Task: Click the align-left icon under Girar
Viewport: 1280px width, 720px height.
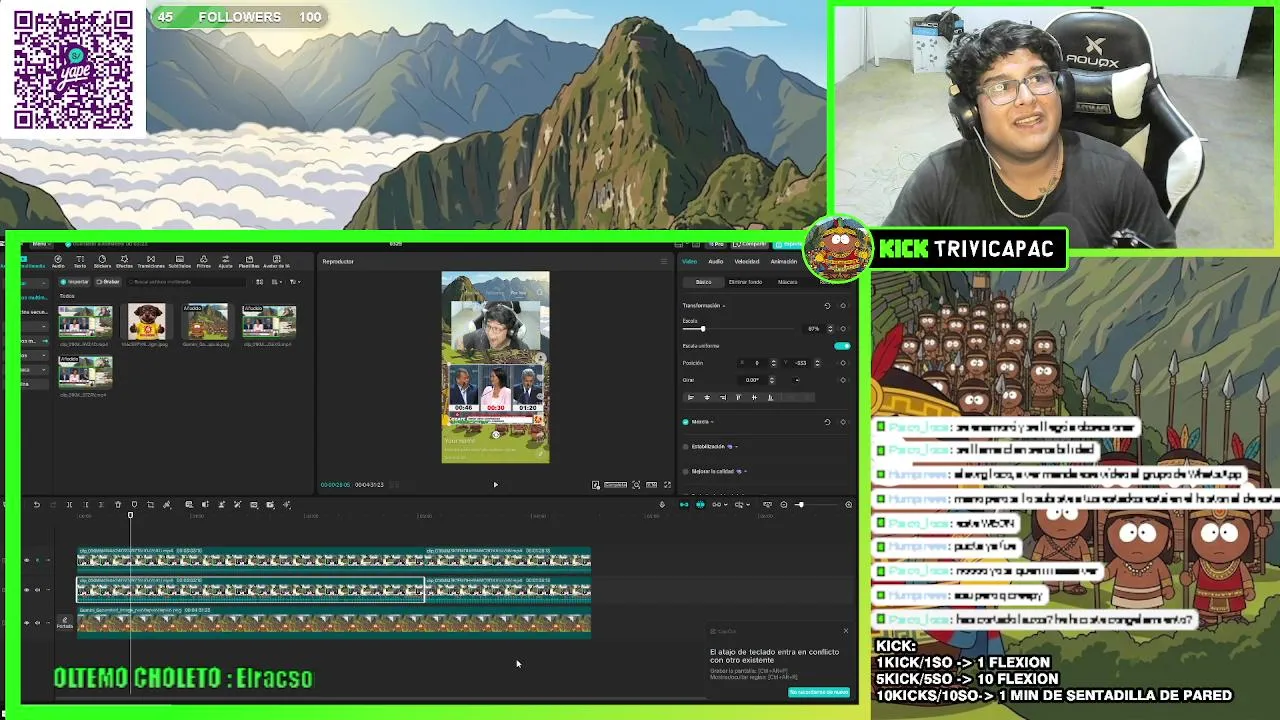Action: coord(691,397)
